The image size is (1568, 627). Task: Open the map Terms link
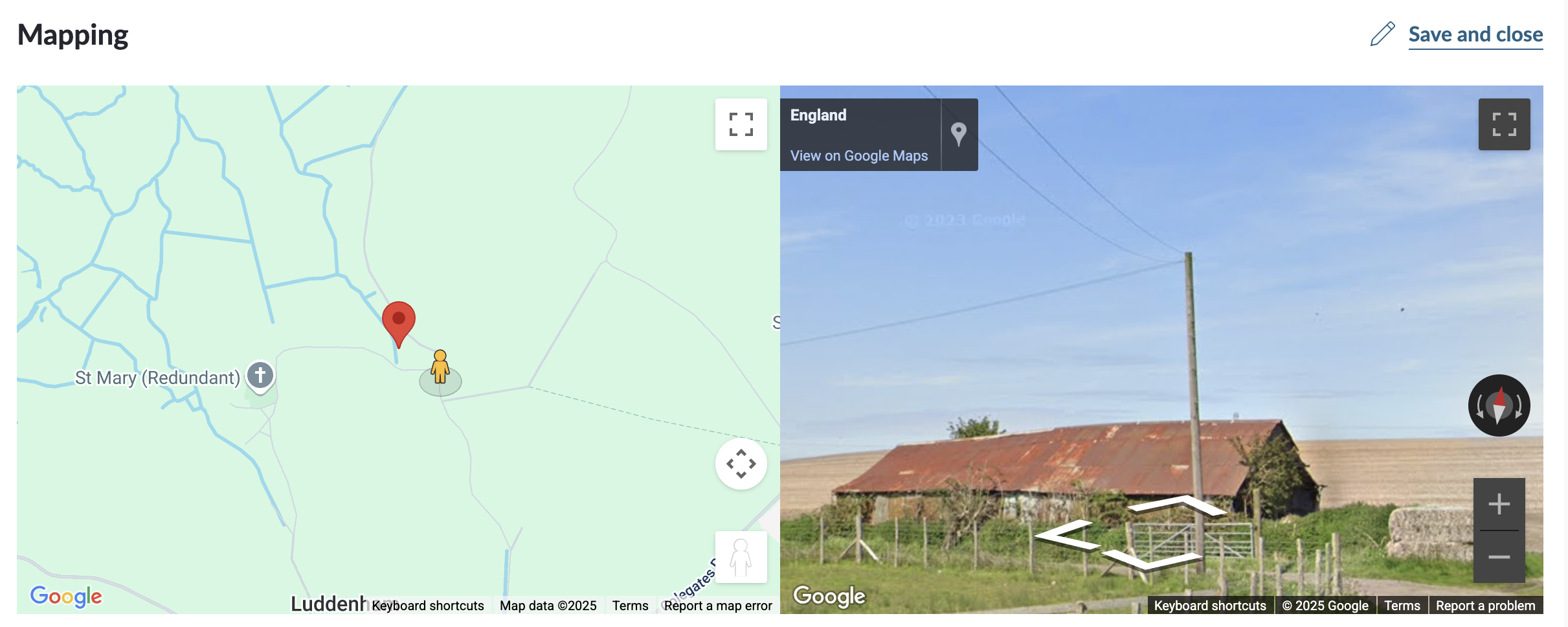click(630, 606)
